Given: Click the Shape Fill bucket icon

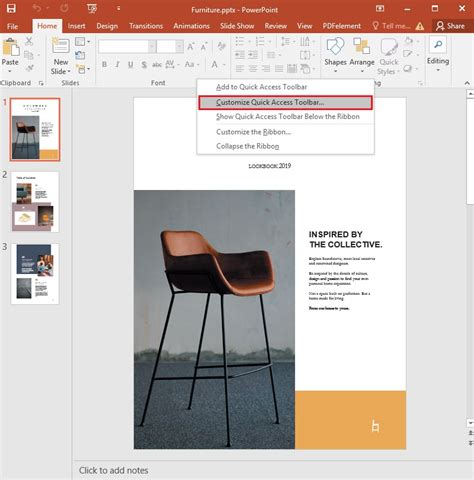Looking at the screenshot, I should pyautogui.click(x=409, y=41).
